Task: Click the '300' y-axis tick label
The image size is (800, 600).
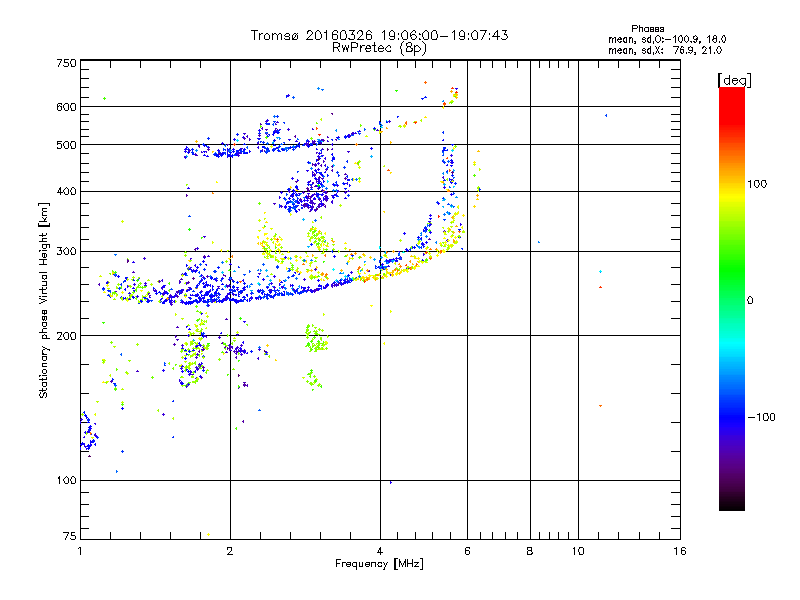Action: (x=66, y=252)
